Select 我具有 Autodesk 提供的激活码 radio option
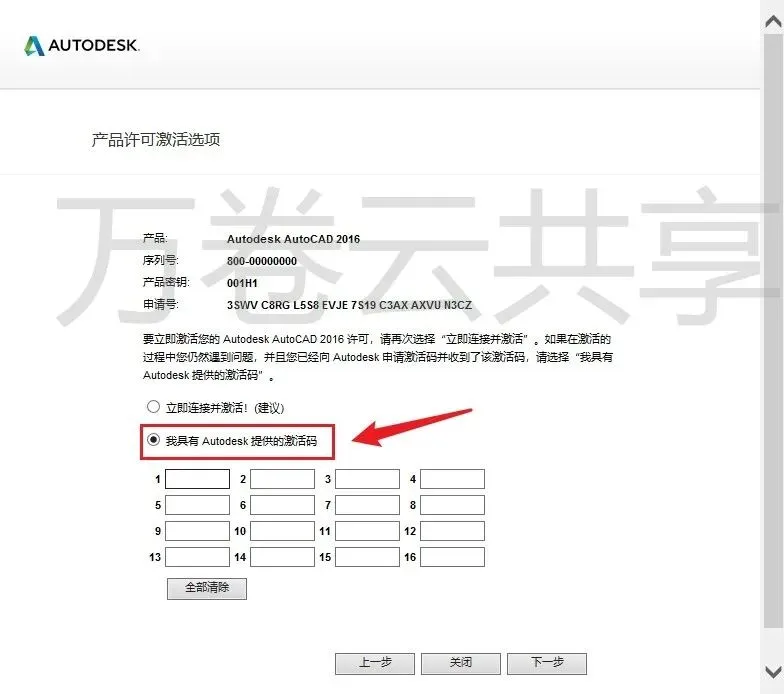 [154, 440]
